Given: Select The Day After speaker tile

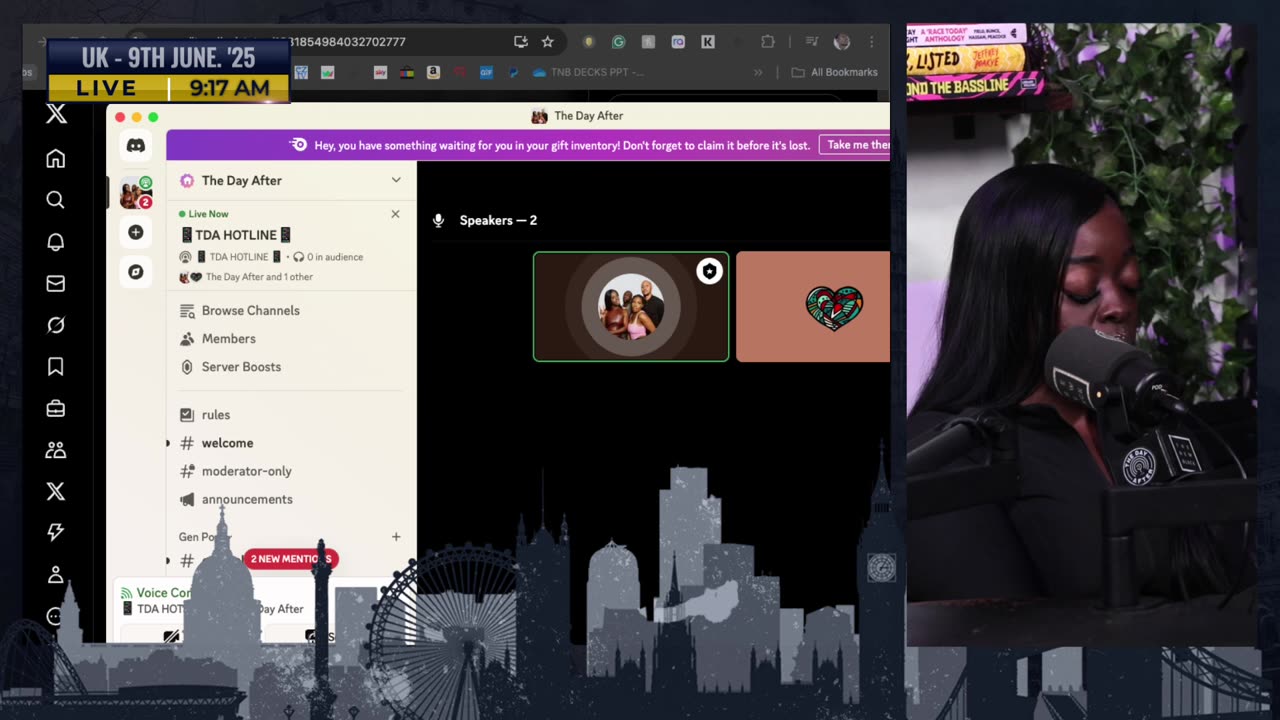Looking at the screenshot, I should click(631, 306).
